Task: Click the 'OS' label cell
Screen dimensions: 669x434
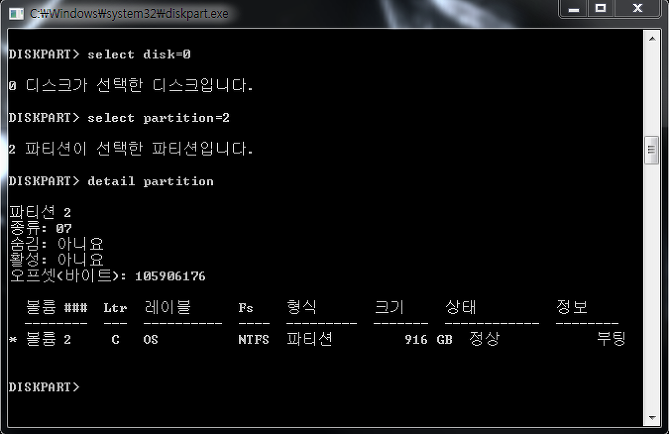Action: click(151, 340)
